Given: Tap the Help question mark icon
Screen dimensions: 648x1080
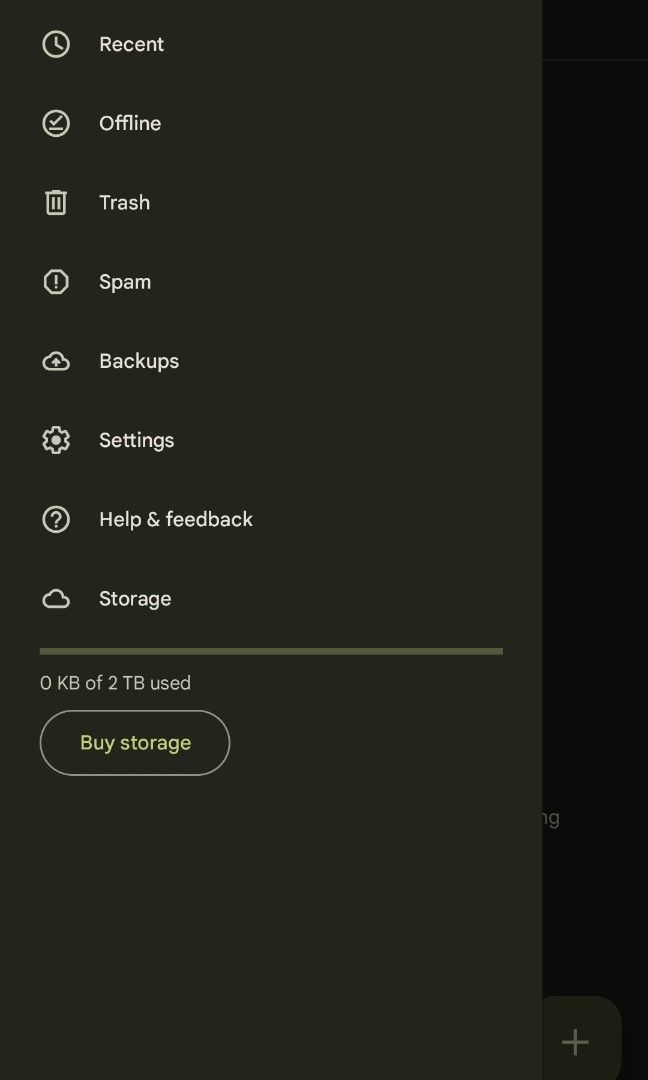Looking at the screenshot, I should coord(56,519).
